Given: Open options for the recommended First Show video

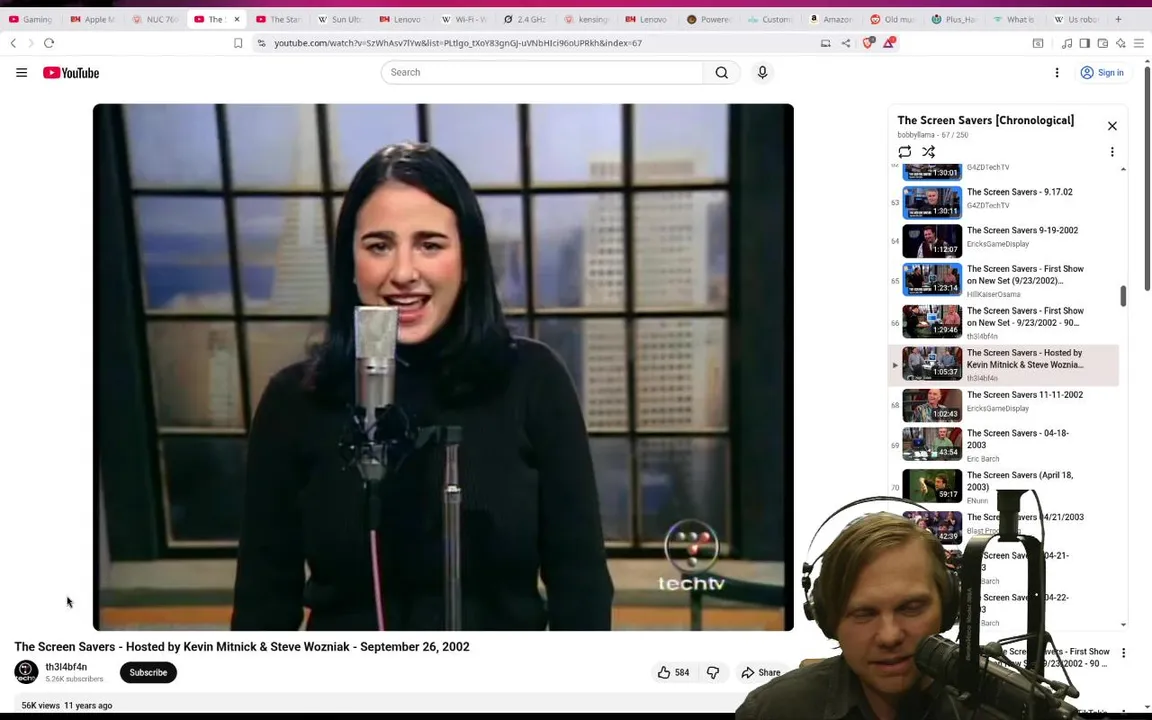Looking at the screenshot, I should 1123,652.
